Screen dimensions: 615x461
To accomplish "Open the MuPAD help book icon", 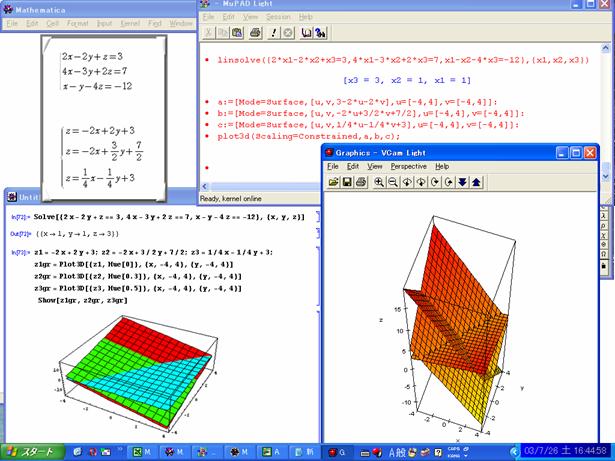I will tap(308, 33).
